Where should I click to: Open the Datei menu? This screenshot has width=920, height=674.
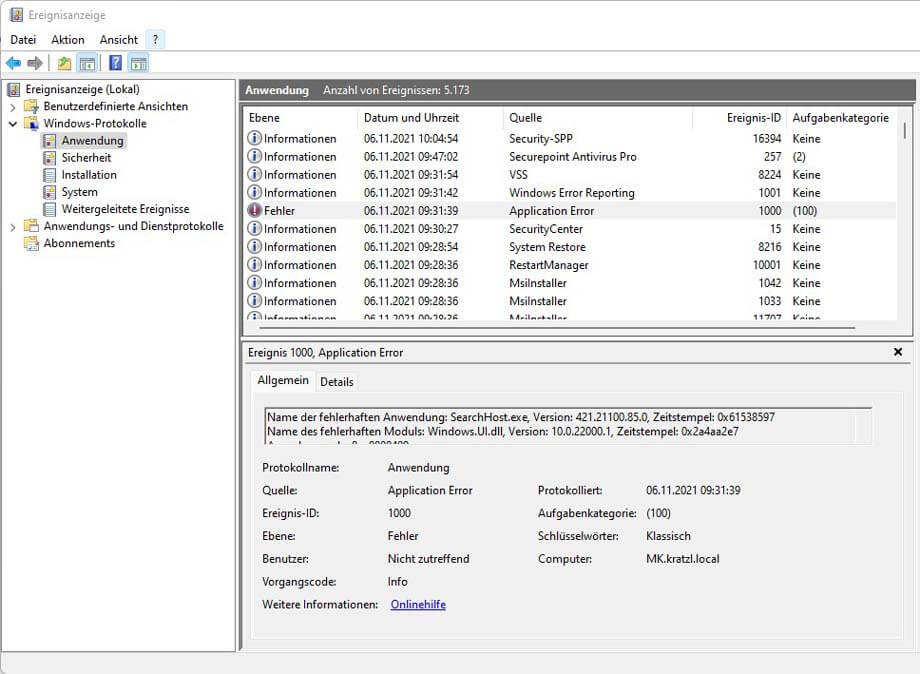click(23, 39)
